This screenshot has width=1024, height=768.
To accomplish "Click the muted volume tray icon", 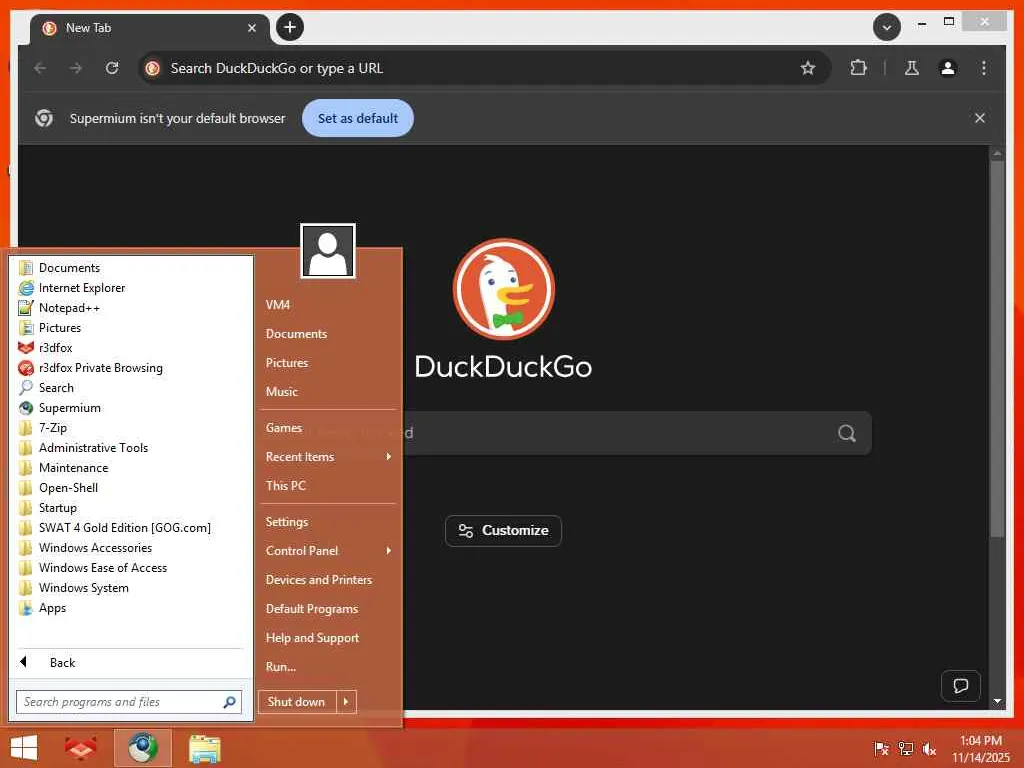I will click(x=929, y=748).
